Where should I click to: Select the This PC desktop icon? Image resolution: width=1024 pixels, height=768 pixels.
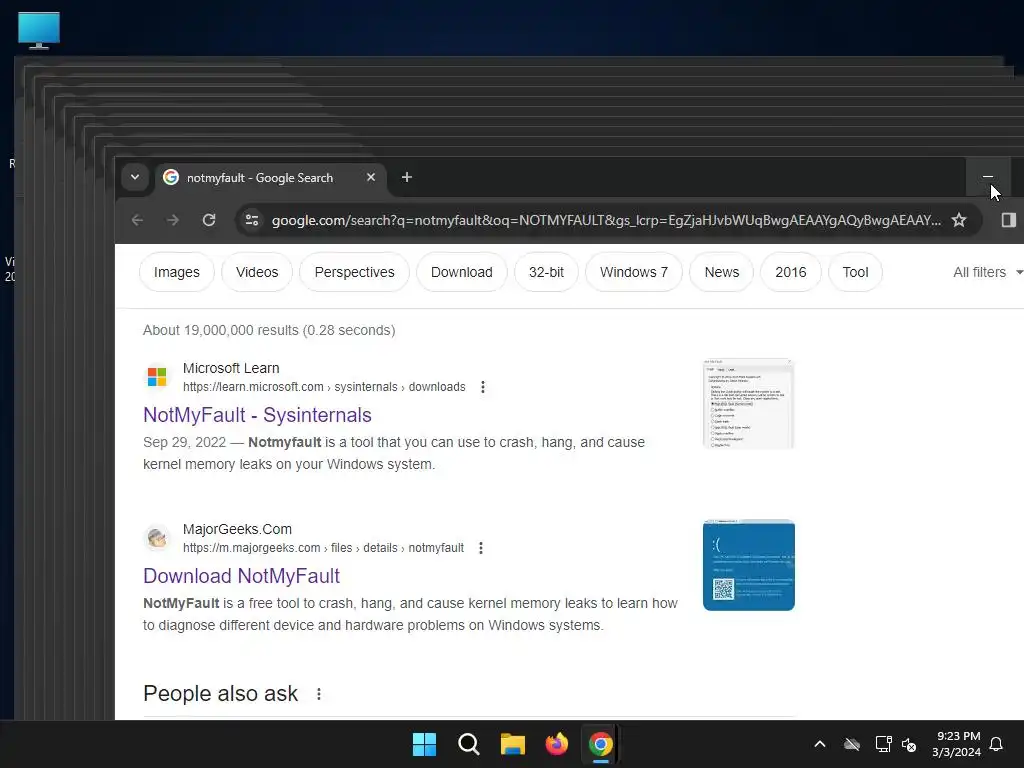point(39,31)
